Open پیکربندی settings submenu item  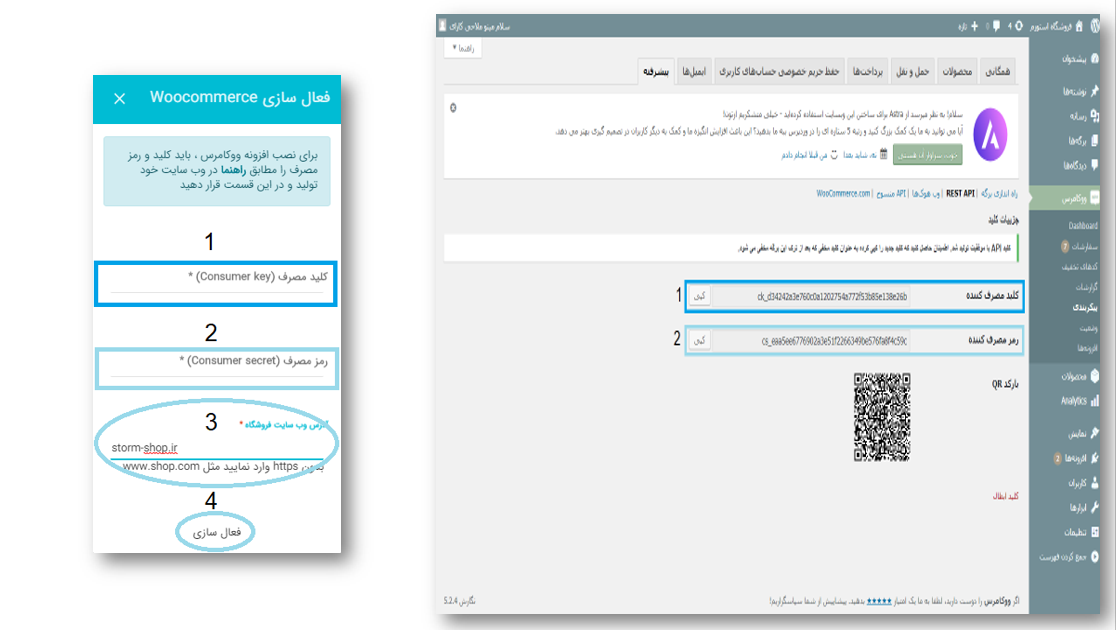1085,308
